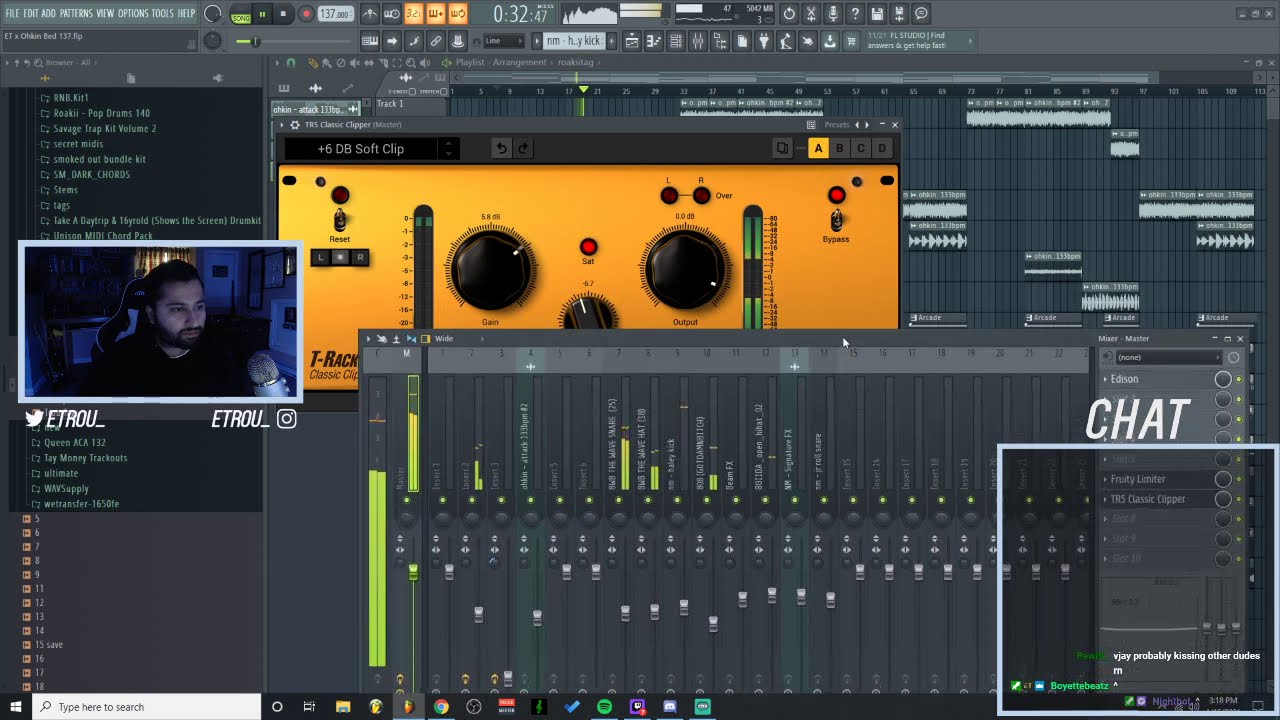Open audio editor scissors icon
The image size is (1280, 720).
(811, 14)
